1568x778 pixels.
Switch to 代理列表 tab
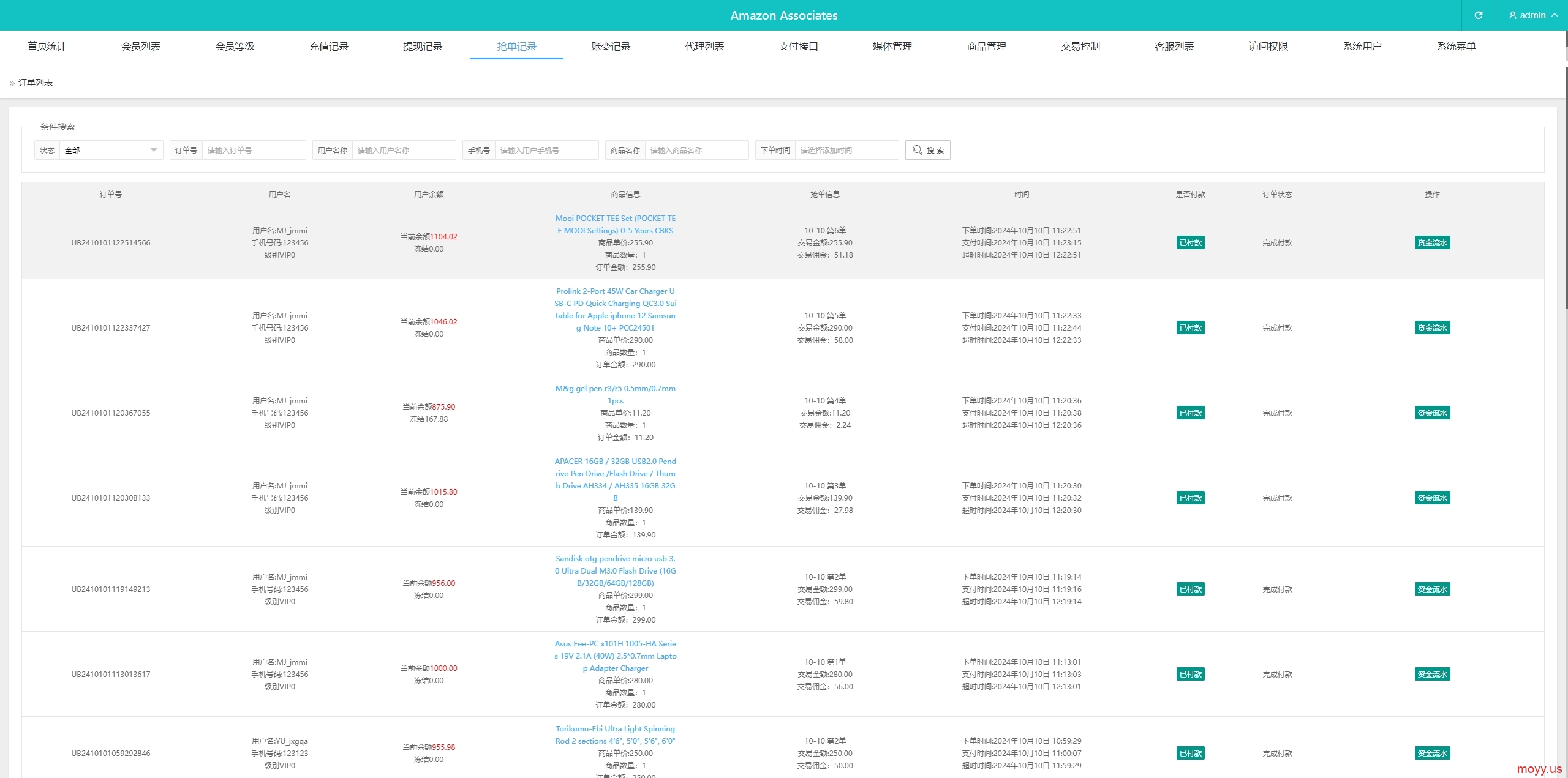704,46
